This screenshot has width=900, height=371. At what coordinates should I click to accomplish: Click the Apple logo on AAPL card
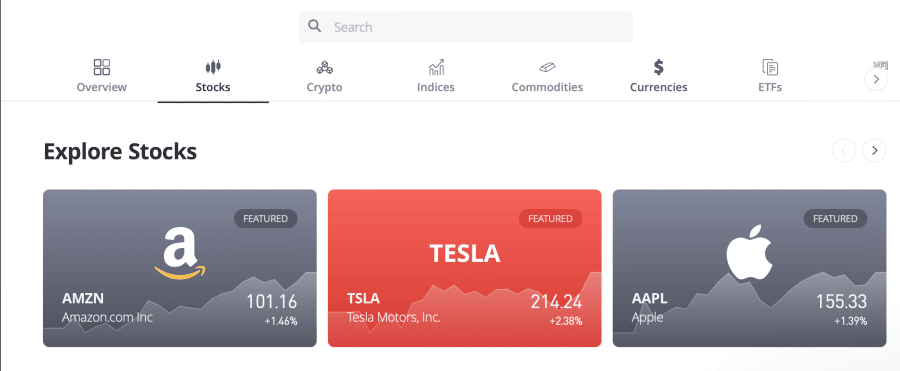point(750,252)
